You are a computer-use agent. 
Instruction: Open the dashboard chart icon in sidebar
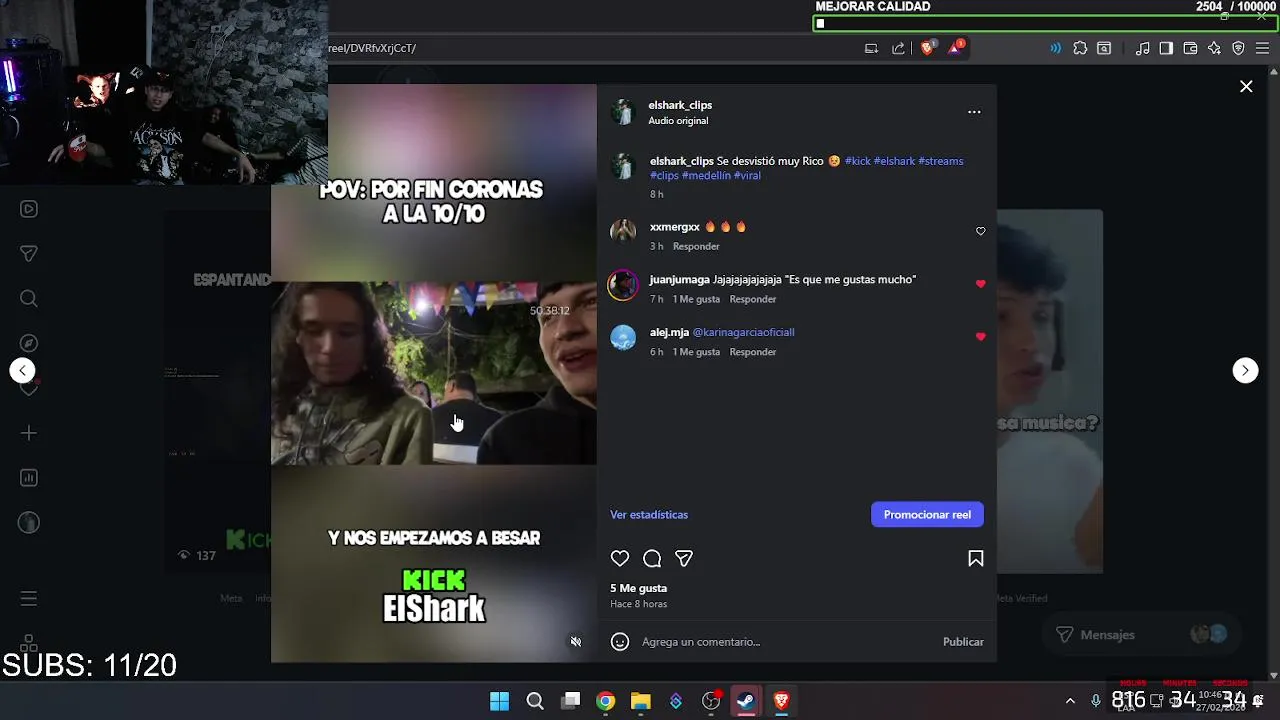[x=29, y=478]
